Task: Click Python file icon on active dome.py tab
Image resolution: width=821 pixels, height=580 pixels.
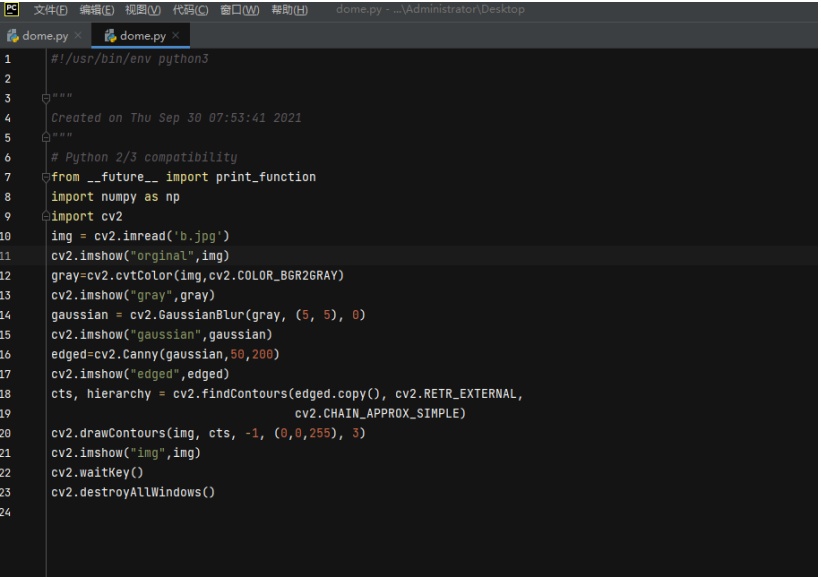Action: pyautogui.click(x=109, y=36)
